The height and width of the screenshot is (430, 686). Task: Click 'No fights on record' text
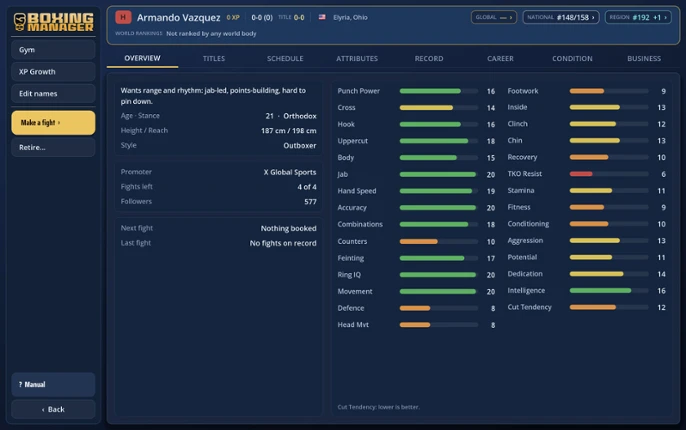pos(283,243)
